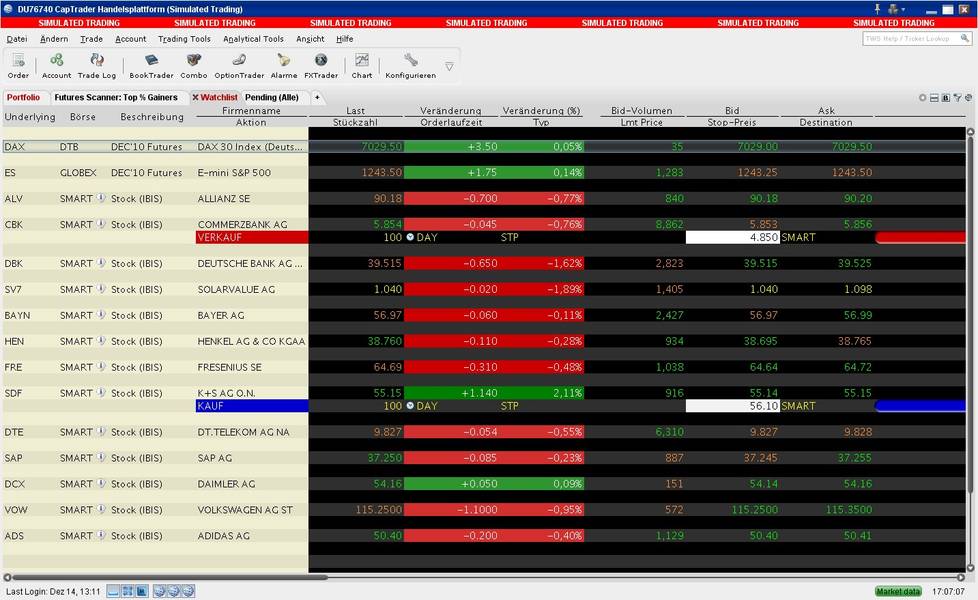Click the first blue status bar icon
The height and width of the screenshot is (600, 978).
114,591
